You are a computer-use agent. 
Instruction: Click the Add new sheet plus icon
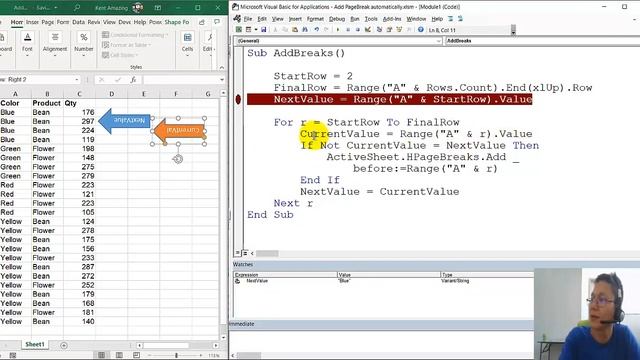coord(64,345)
